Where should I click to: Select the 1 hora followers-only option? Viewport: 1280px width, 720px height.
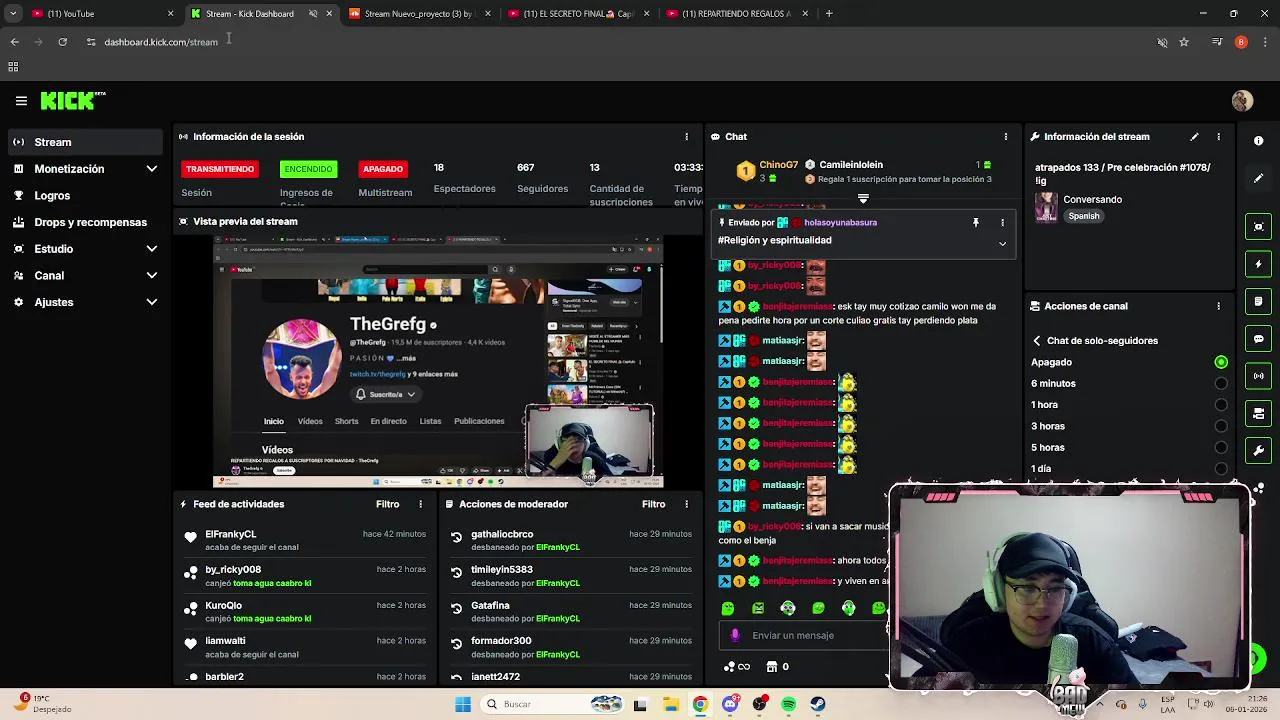click(x=1221, y=405)
